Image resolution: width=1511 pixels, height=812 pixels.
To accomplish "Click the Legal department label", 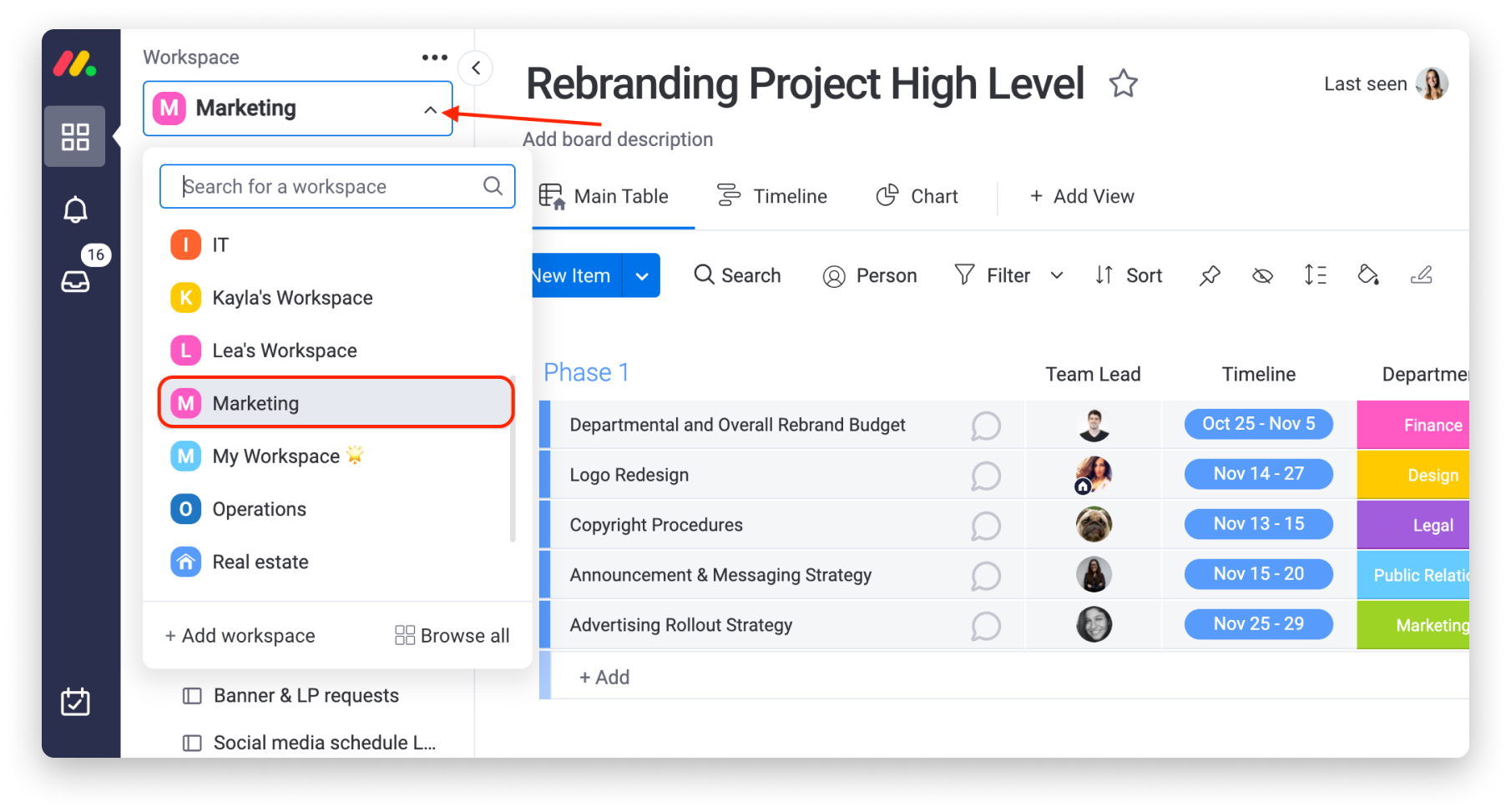I will [1413, 525].
